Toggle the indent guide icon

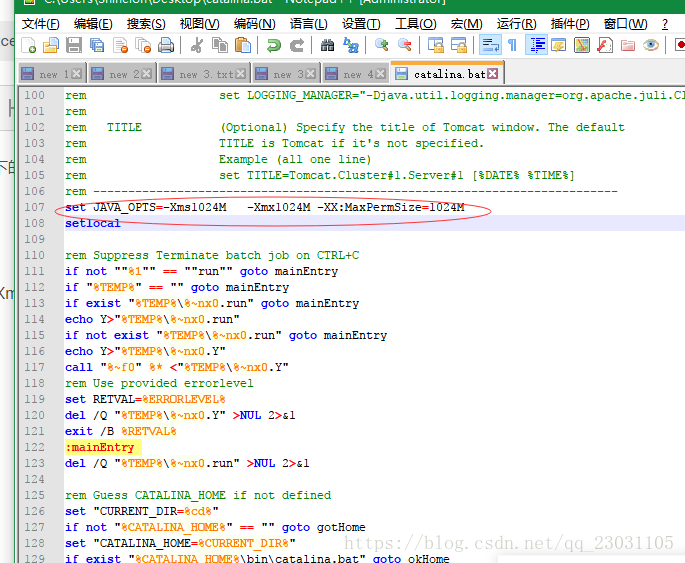pos(536,45)
